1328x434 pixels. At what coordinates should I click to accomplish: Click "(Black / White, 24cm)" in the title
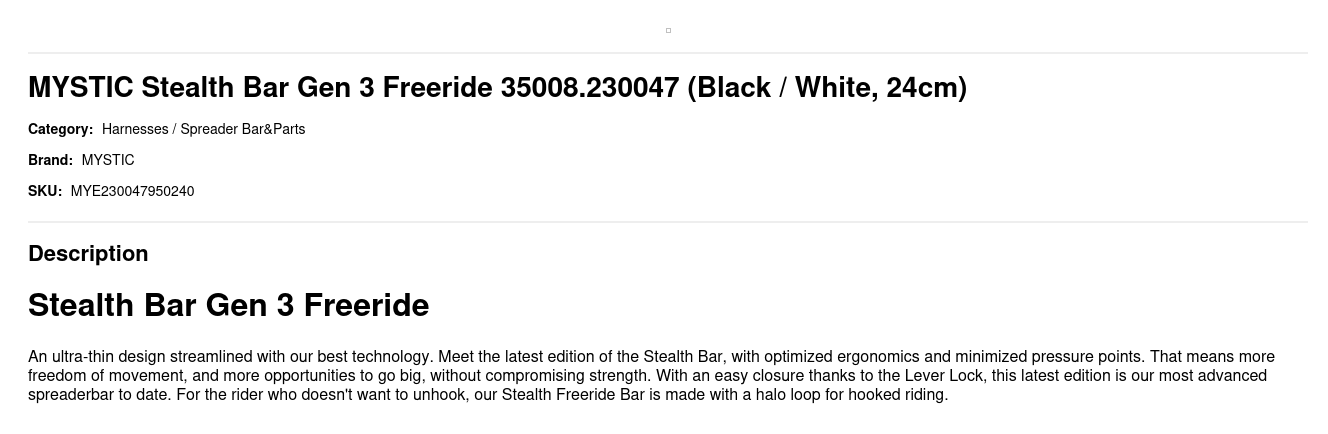click(x=826, y=88)
